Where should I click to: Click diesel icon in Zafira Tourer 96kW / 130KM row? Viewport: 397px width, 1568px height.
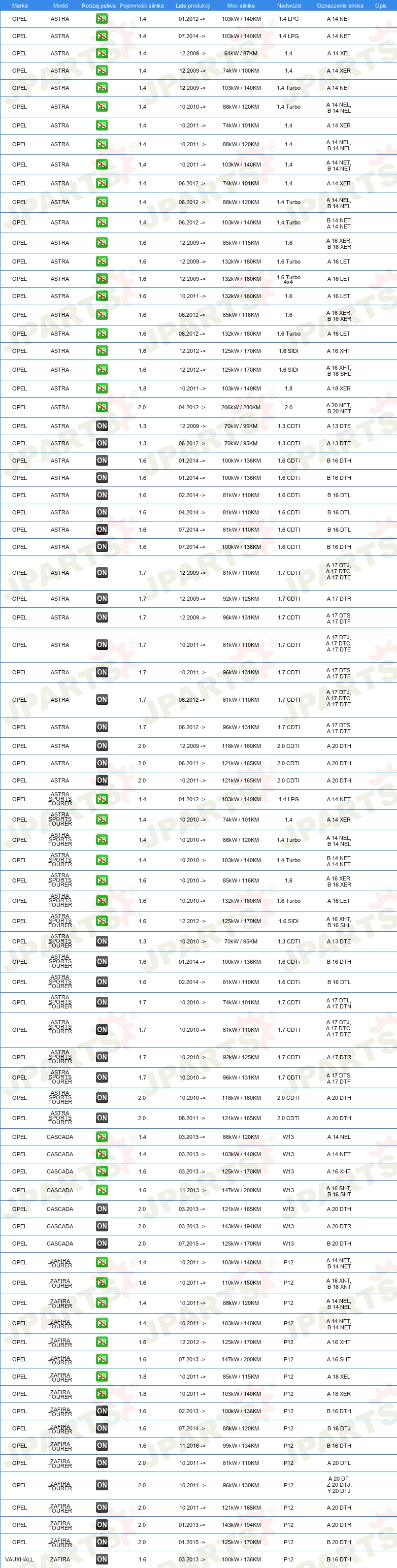coord(102,1485)
